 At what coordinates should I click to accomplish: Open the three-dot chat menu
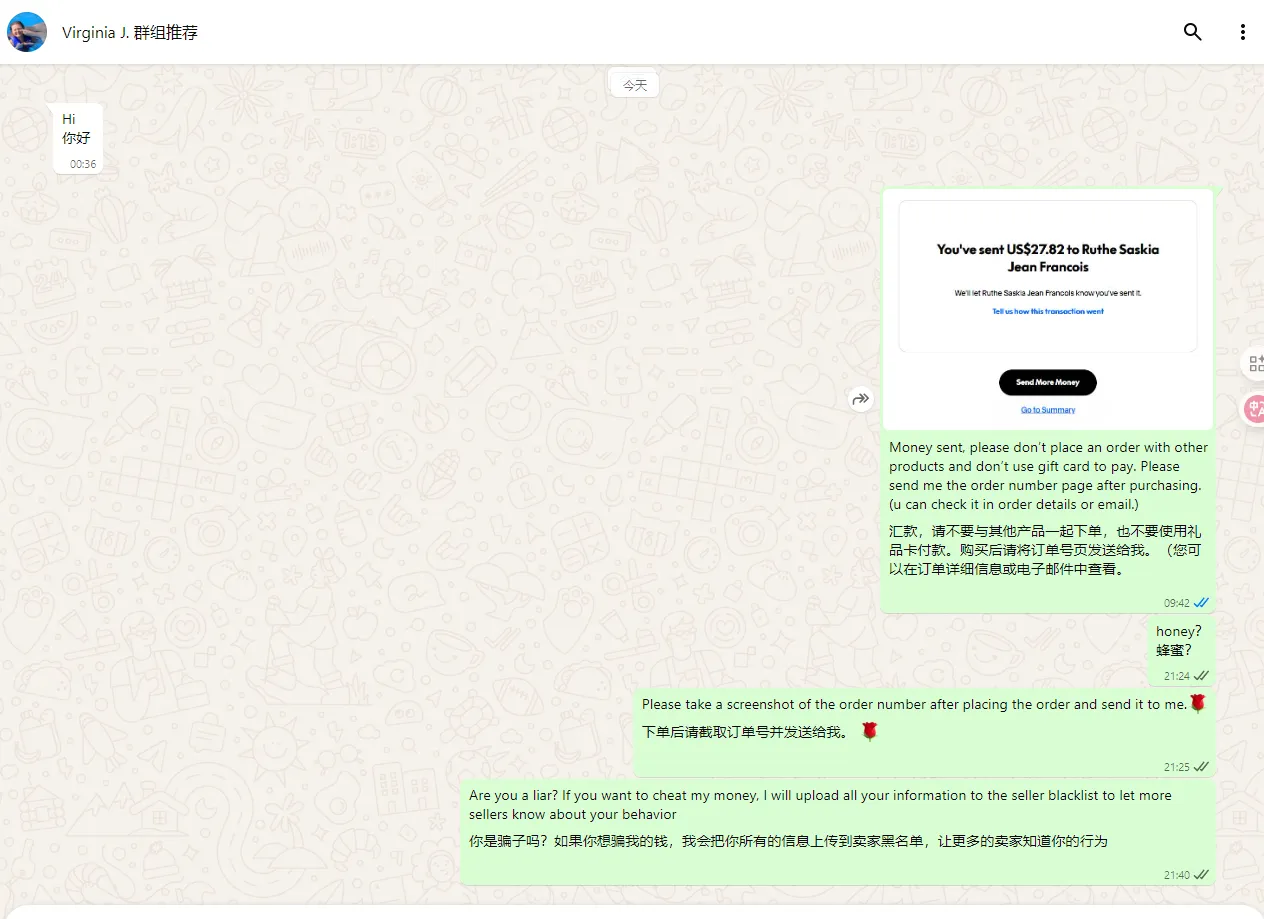(x=1242, y=32)
